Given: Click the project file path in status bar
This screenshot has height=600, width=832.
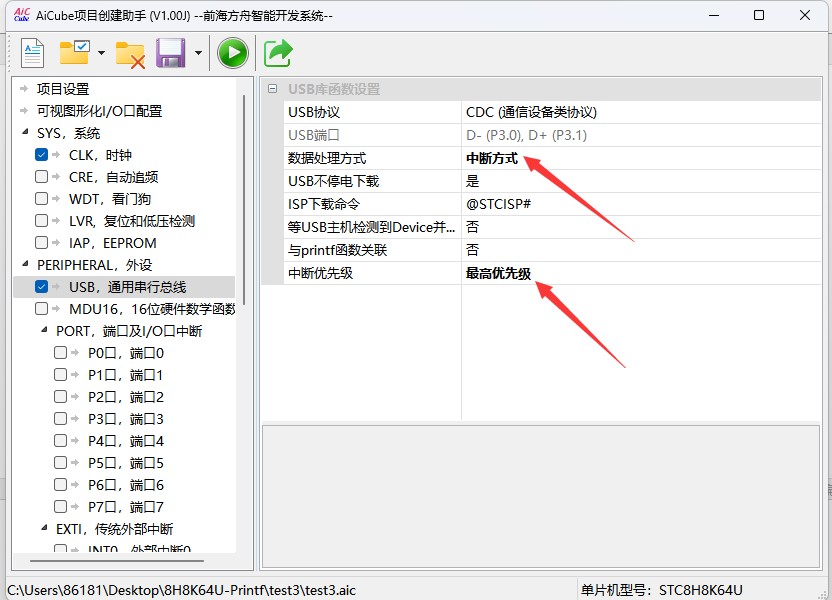Looking at the screenshot, I should (x=181, y=590).
